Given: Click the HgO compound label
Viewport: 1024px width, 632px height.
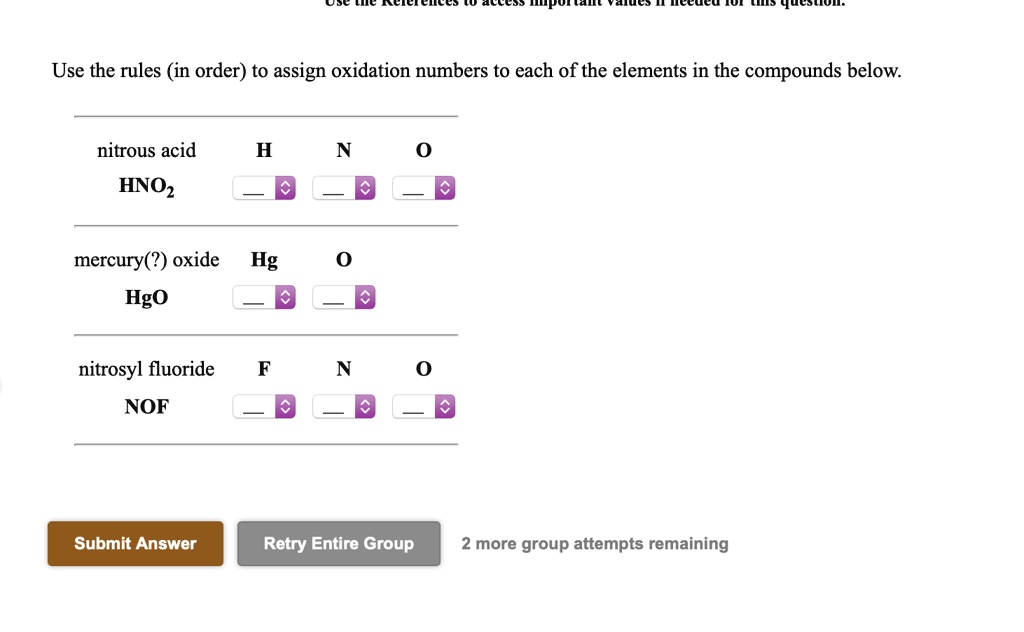Looking at the screenshot, I should [x=146, y=296].
